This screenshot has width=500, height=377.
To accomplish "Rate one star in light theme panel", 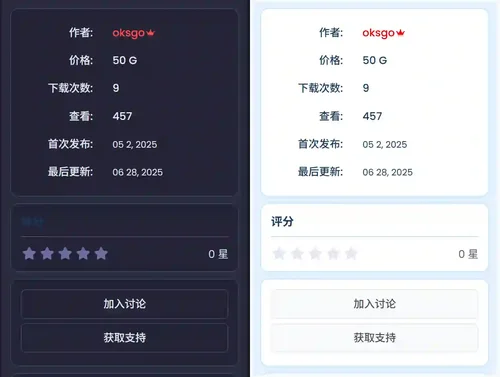I will point(279,254).
